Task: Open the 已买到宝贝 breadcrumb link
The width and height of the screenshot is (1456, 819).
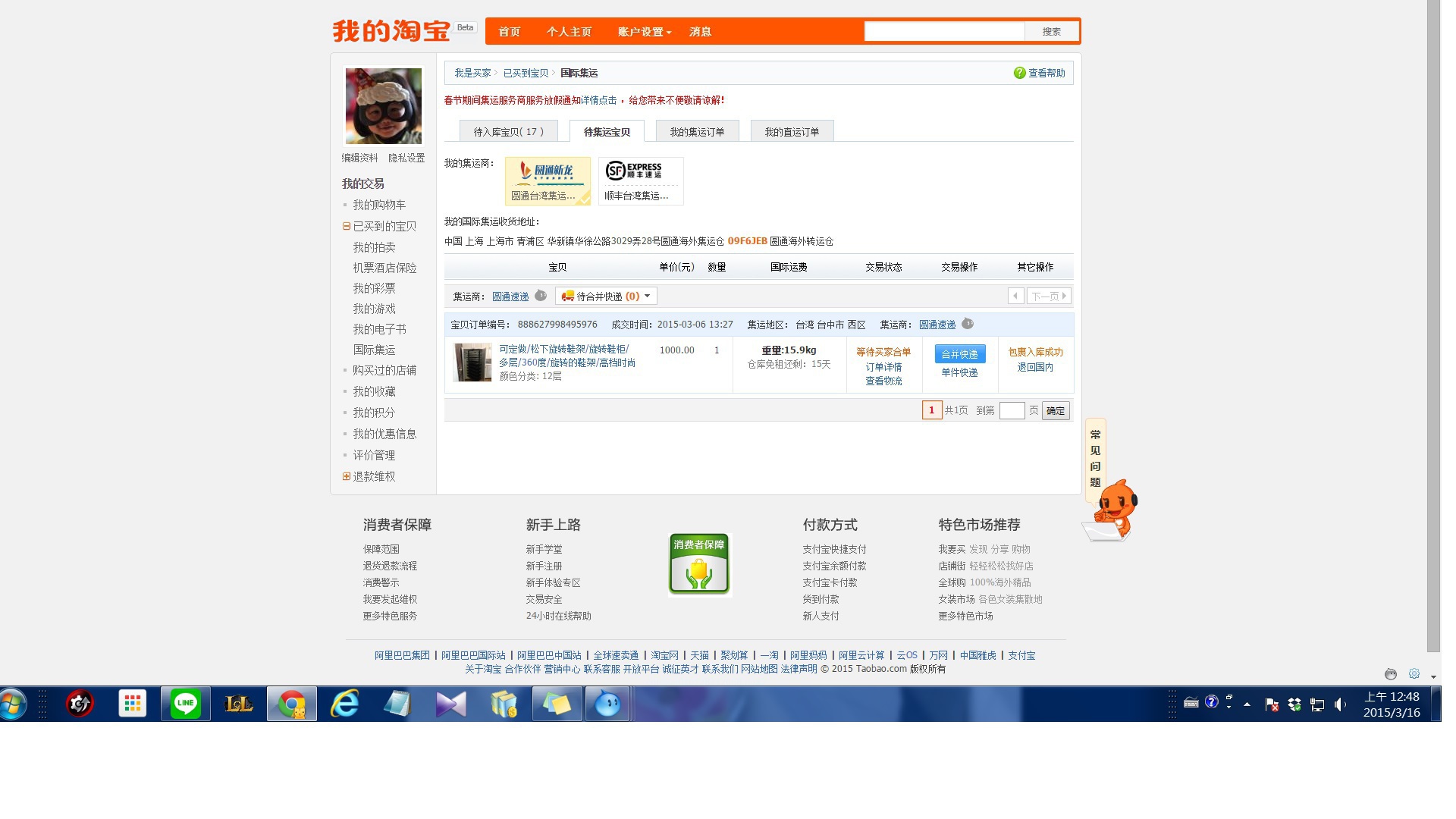Action: coord(526,73)
